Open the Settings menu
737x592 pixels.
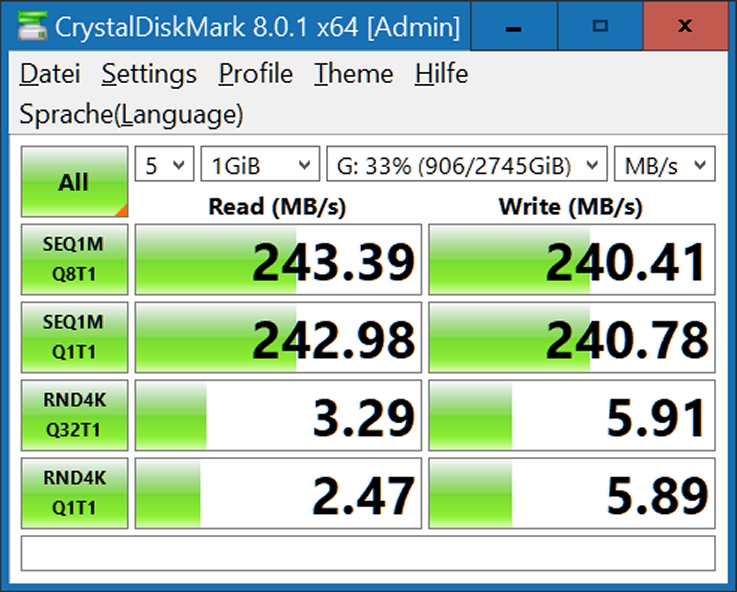[149, 74]
